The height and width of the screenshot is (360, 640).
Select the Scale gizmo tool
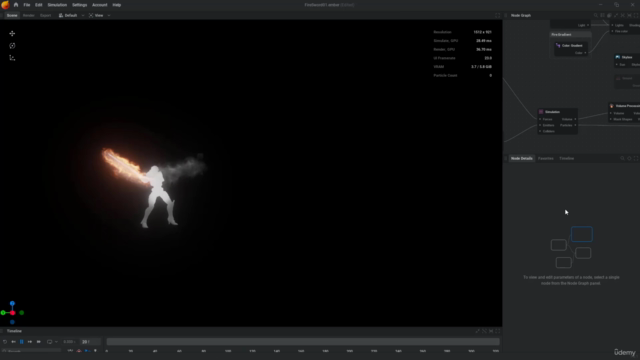(x=12, y=58)
